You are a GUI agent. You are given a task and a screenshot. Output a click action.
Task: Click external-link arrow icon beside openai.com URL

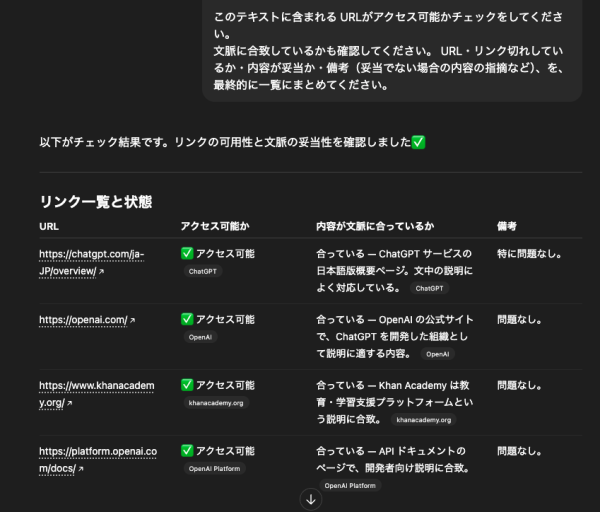click(132, 320)
